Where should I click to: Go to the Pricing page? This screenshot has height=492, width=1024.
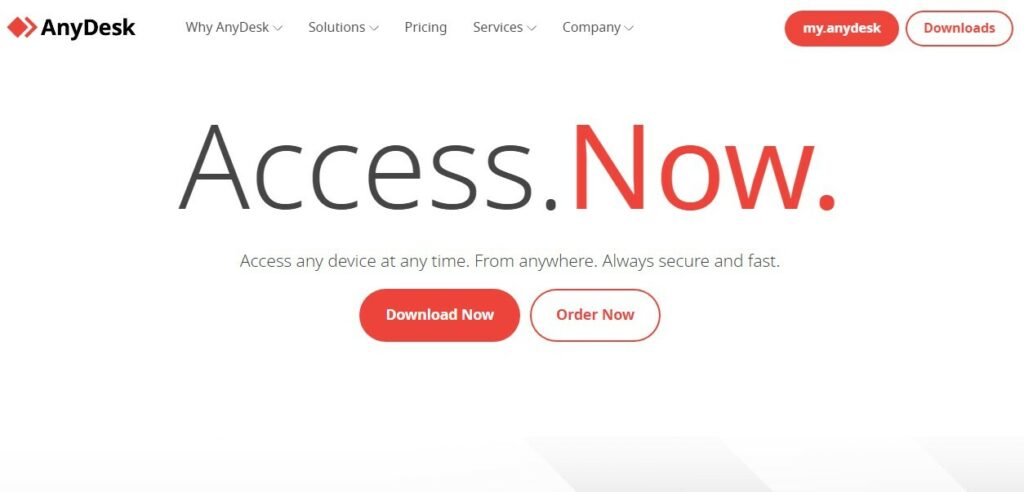(426, 27)
